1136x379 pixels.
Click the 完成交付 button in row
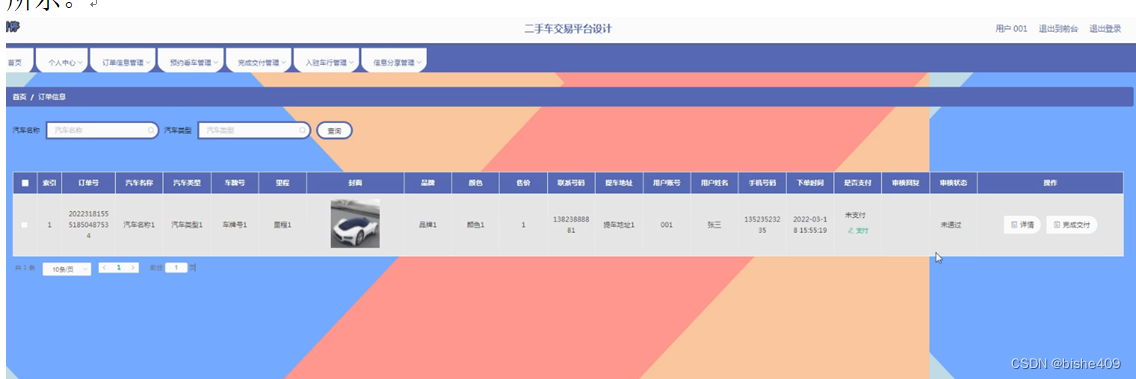coord(1072,225)
